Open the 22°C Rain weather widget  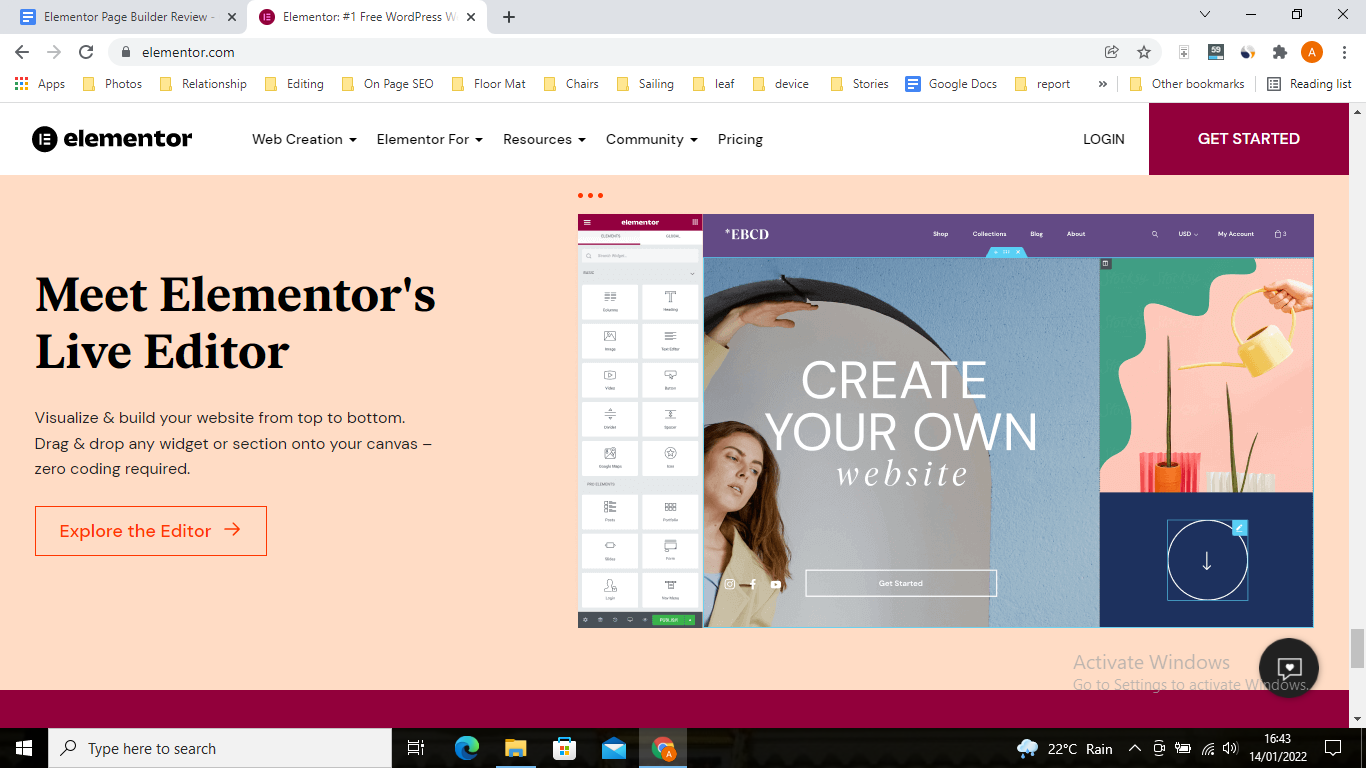1064,748
